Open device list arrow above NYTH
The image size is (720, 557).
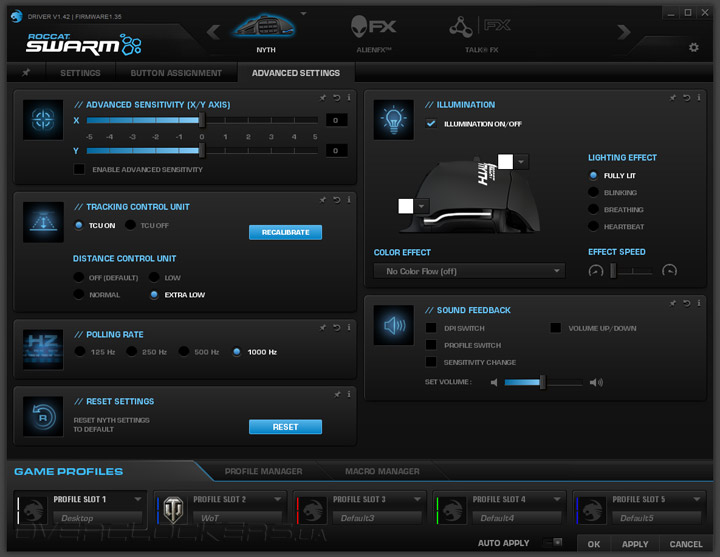pyautogui.click(x=303, y=14)
